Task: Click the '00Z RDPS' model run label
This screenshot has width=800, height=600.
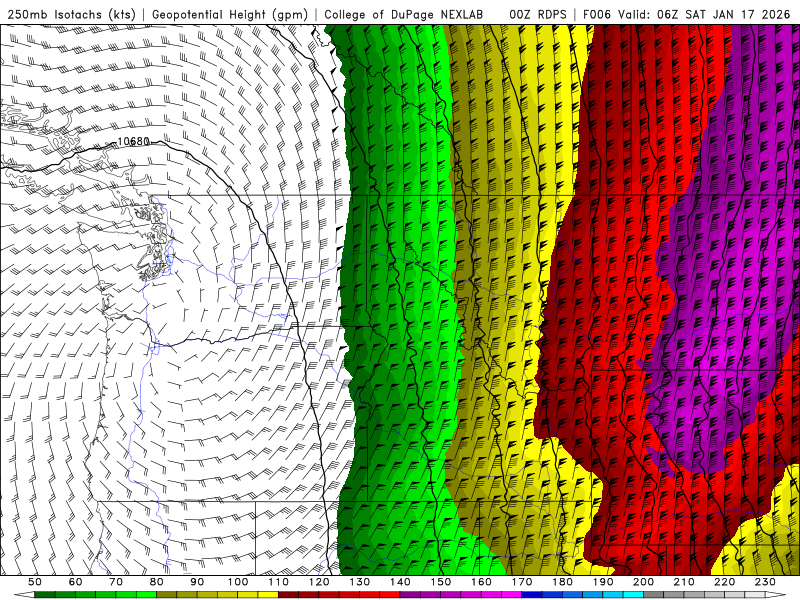Action: pyautogui.click(x=537, y=14)
